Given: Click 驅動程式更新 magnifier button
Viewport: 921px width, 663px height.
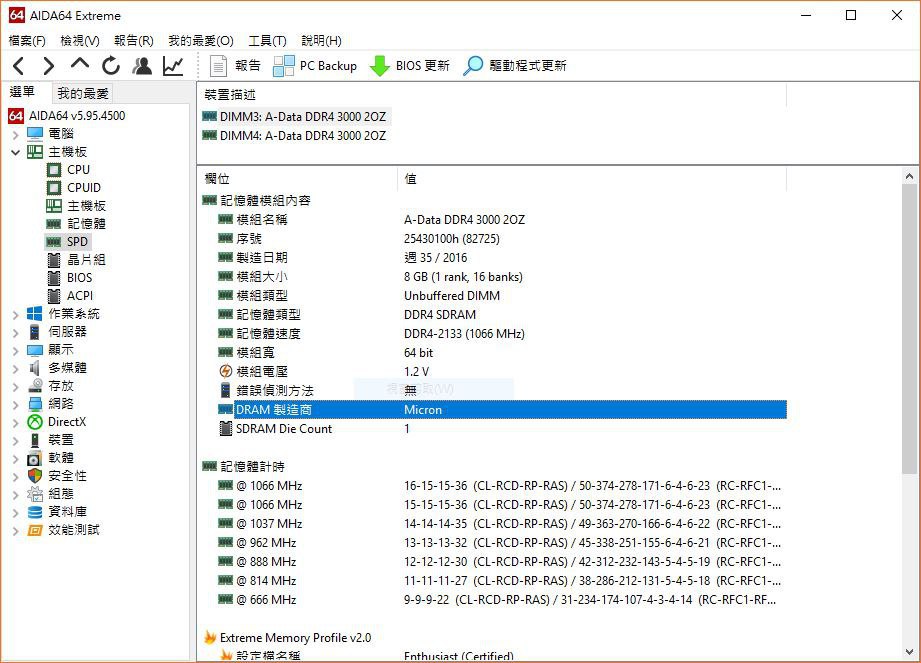Looking at the screenshot, I should tap(515, 66).
